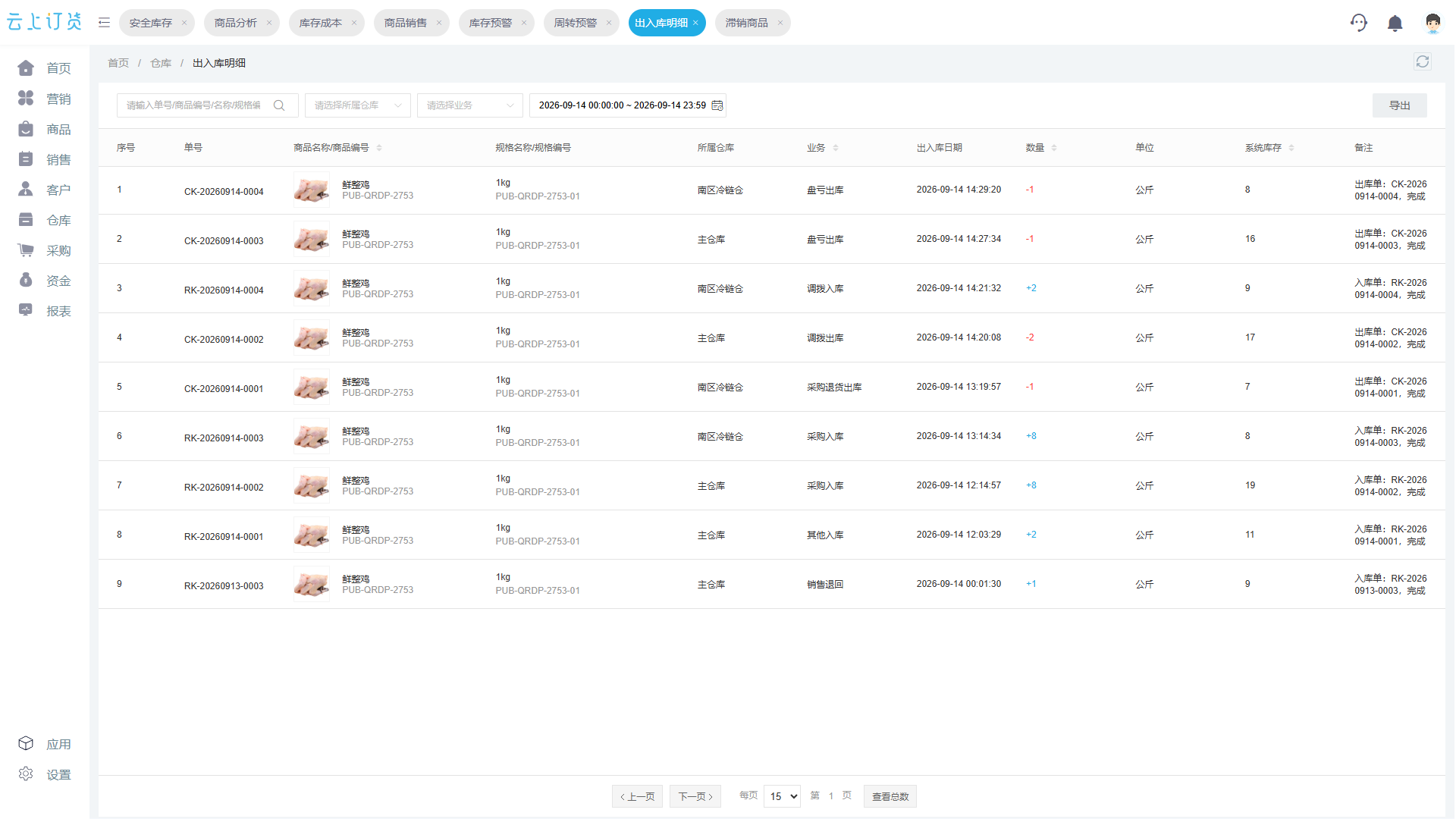Open 销售 in the sidebar
Screen dimensions: 1456x819
pyautogui.click(x=45, y=159)
